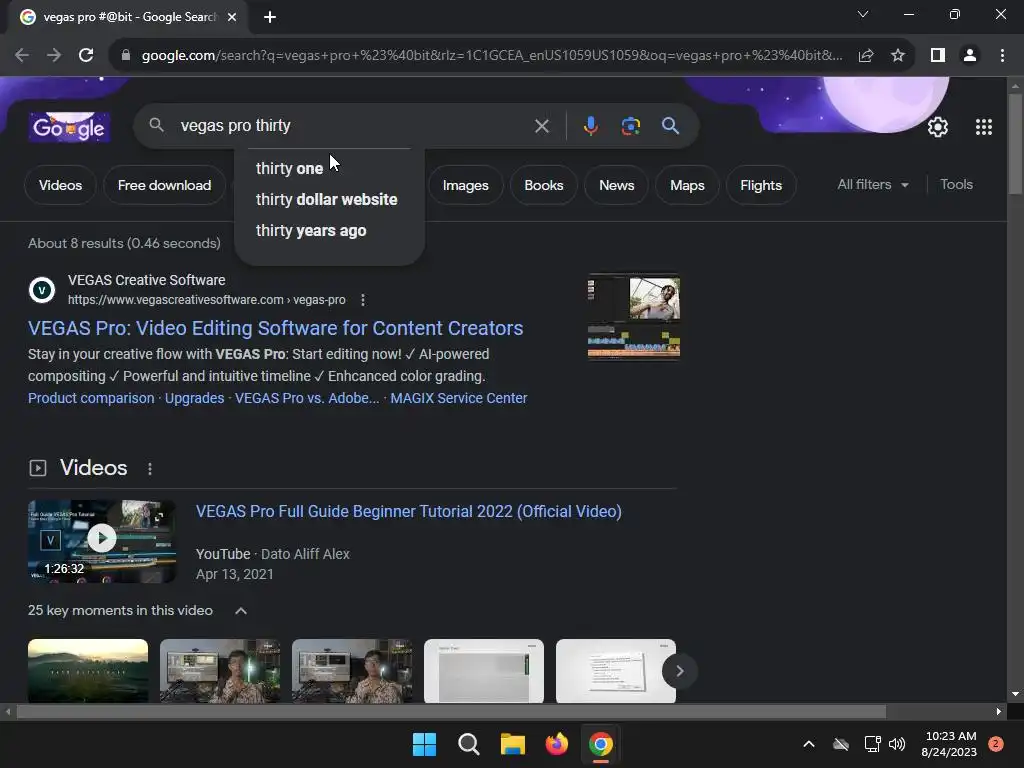Open more options for VEGAS Creative Software result
The width and height of the screenshot is (1024, 768).
coord(363,300)
